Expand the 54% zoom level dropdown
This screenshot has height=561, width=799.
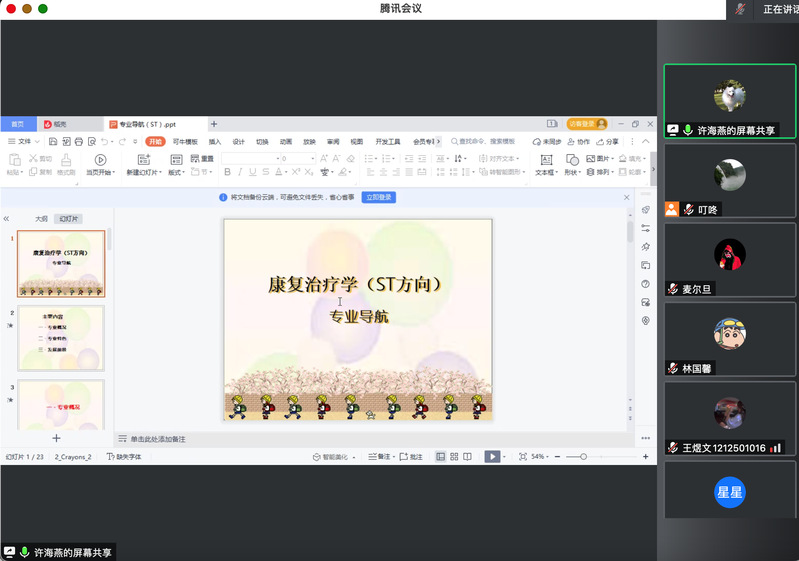(x=541, y=456)
